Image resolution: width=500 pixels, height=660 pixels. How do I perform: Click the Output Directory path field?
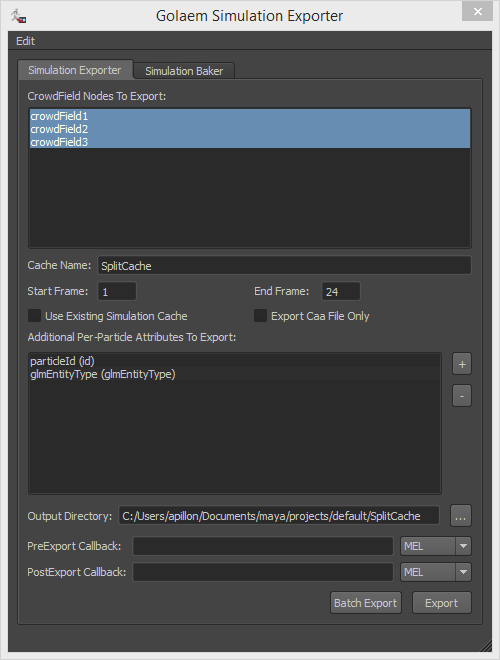[x=279, y=516]
